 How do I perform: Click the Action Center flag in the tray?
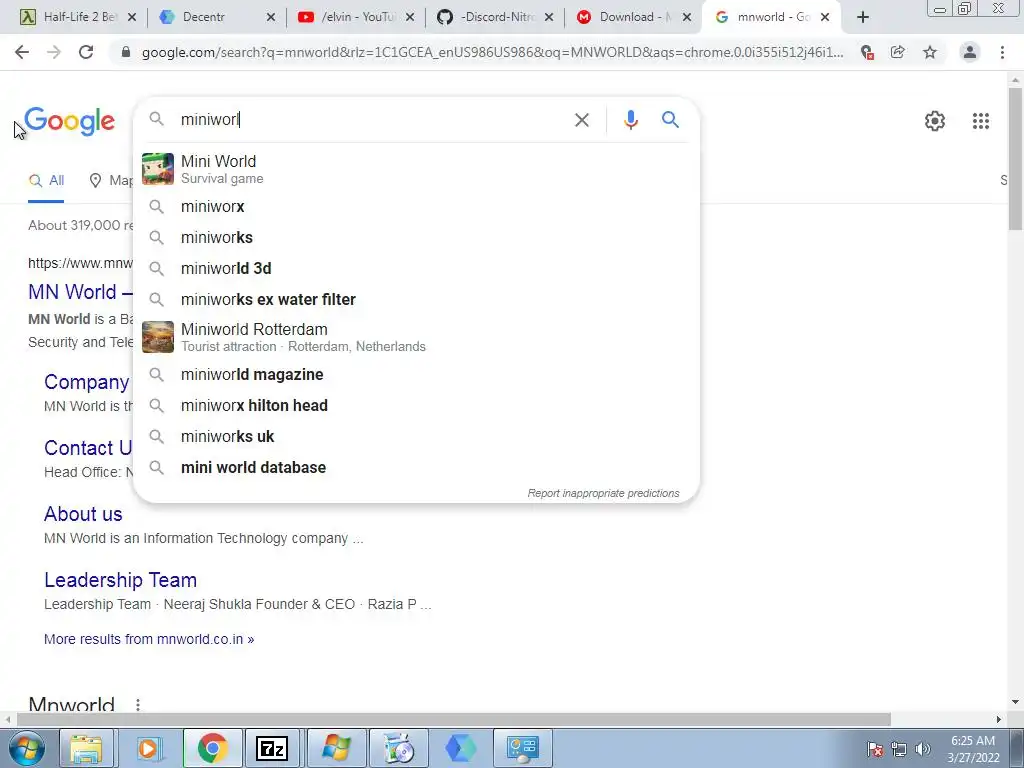875,749
